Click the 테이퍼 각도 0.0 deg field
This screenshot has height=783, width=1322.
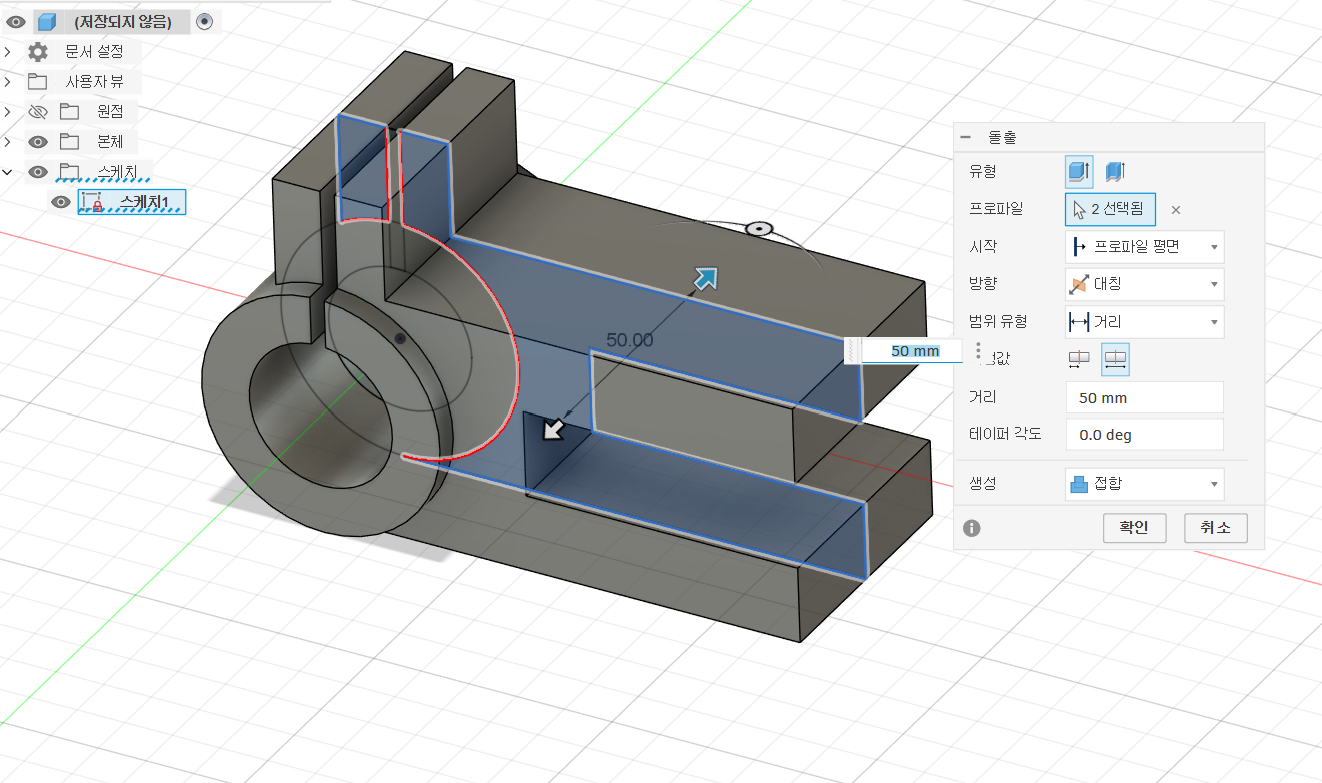point(1145,435)
